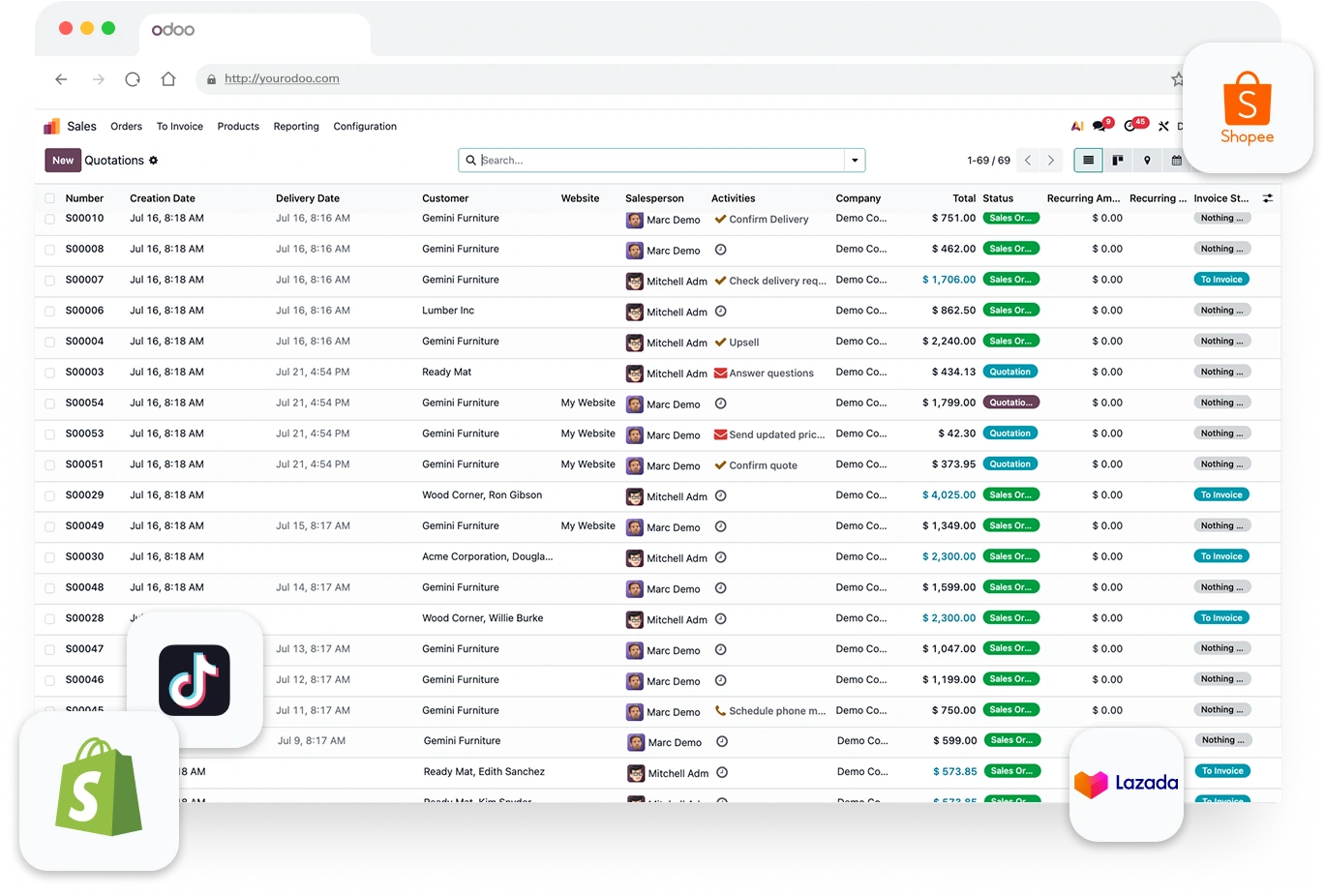
Task: Click To Invoice badge on S00007 row
Action: click(x=1221, y=280)
